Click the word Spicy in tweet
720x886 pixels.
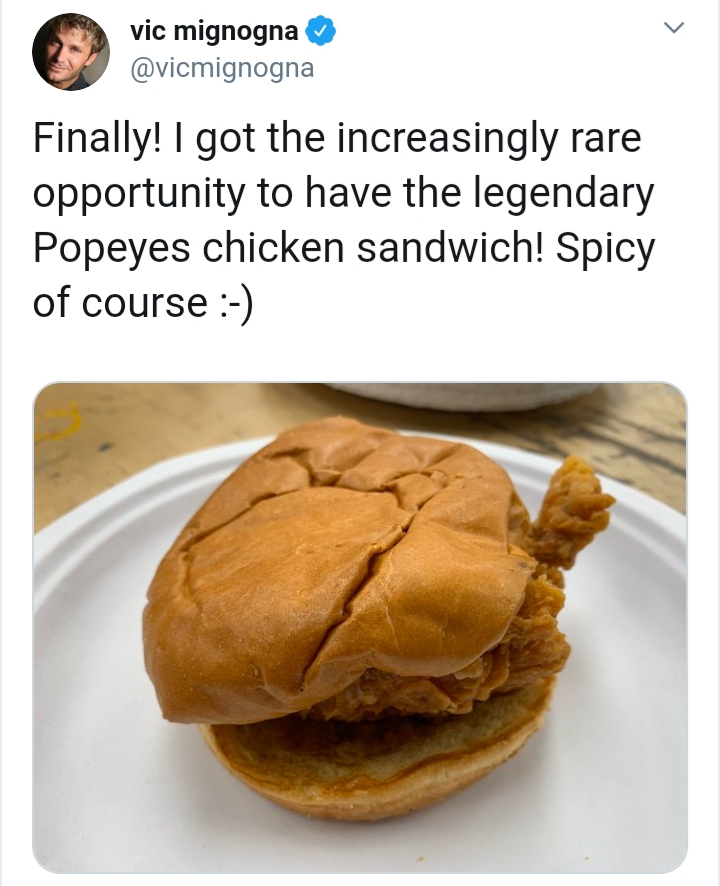(x=605, y=249)
